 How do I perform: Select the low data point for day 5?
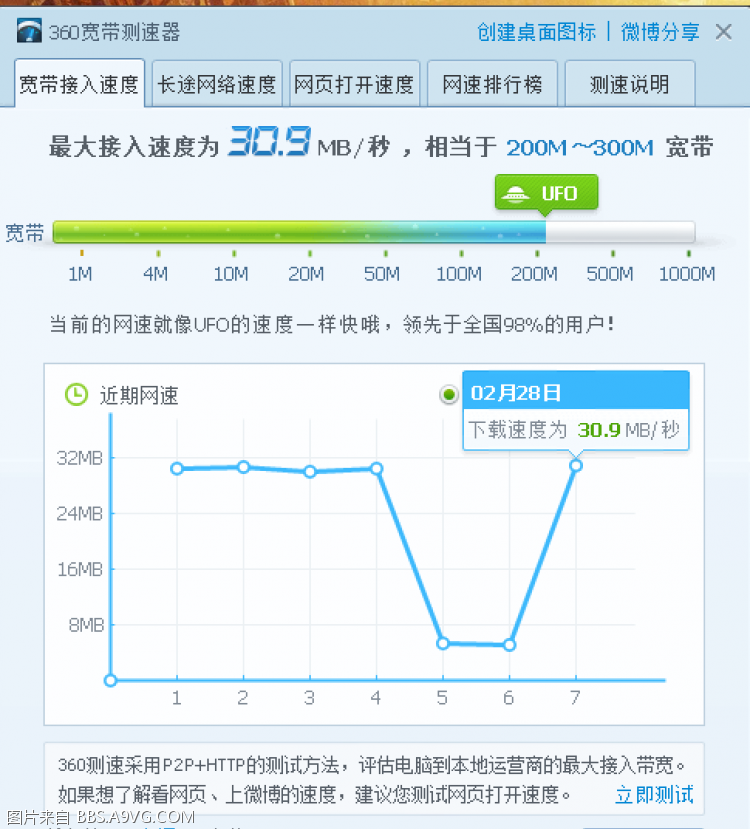pyautogui.click(x=443, y=643)
